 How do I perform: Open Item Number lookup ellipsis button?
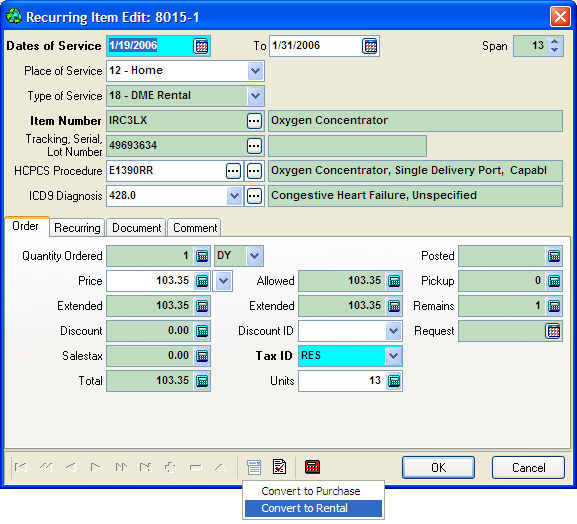pyautogui.click(x=254, y=121)
